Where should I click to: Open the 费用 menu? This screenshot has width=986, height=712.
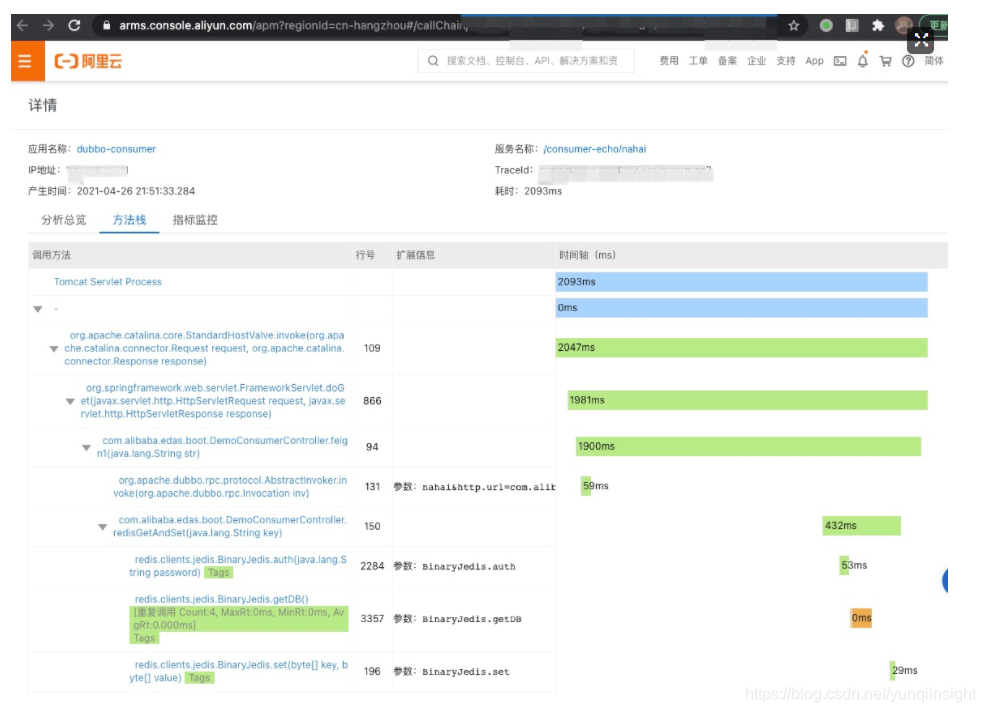[x=669, y=61]
